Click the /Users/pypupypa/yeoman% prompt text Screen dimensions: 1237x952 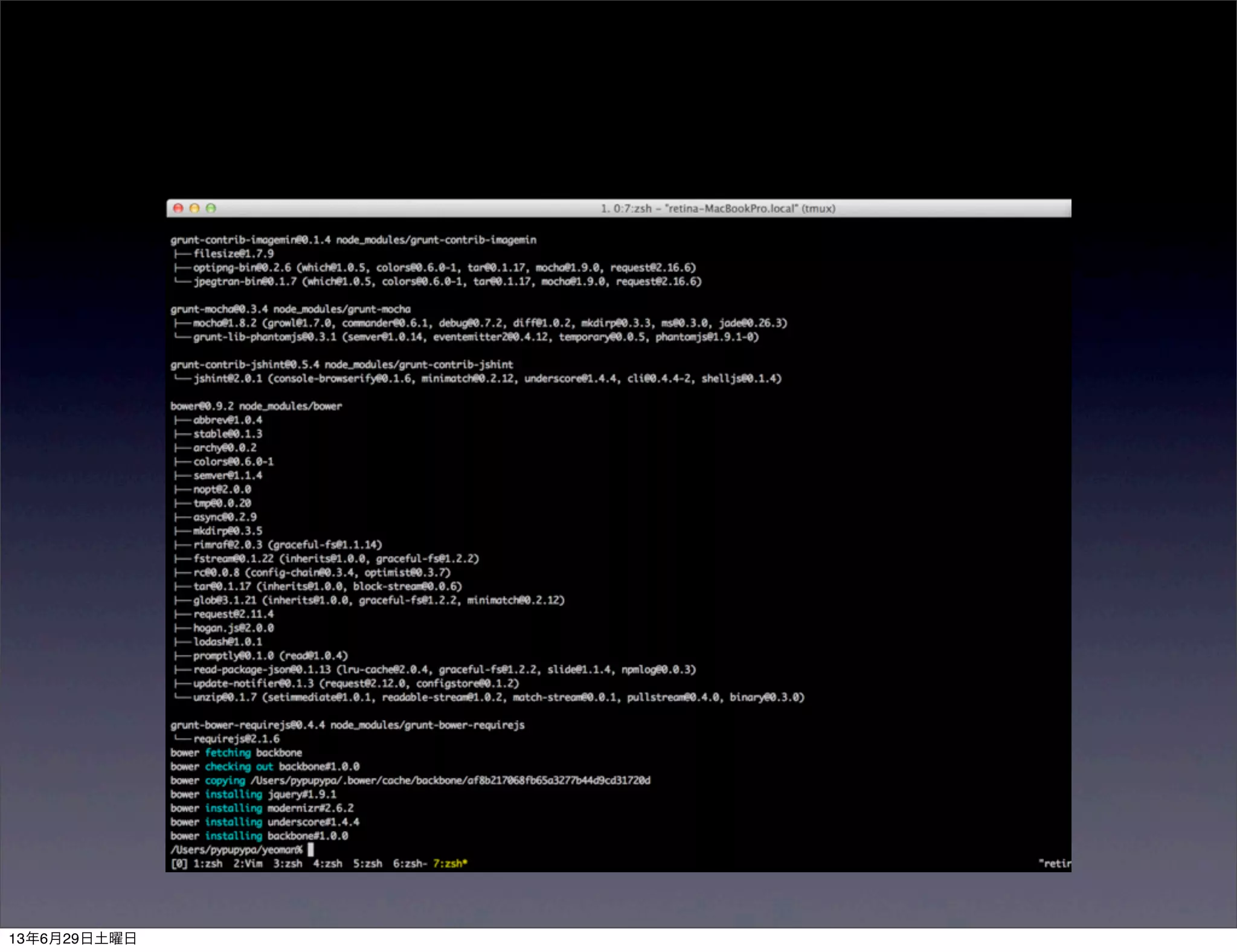[236, 850]
